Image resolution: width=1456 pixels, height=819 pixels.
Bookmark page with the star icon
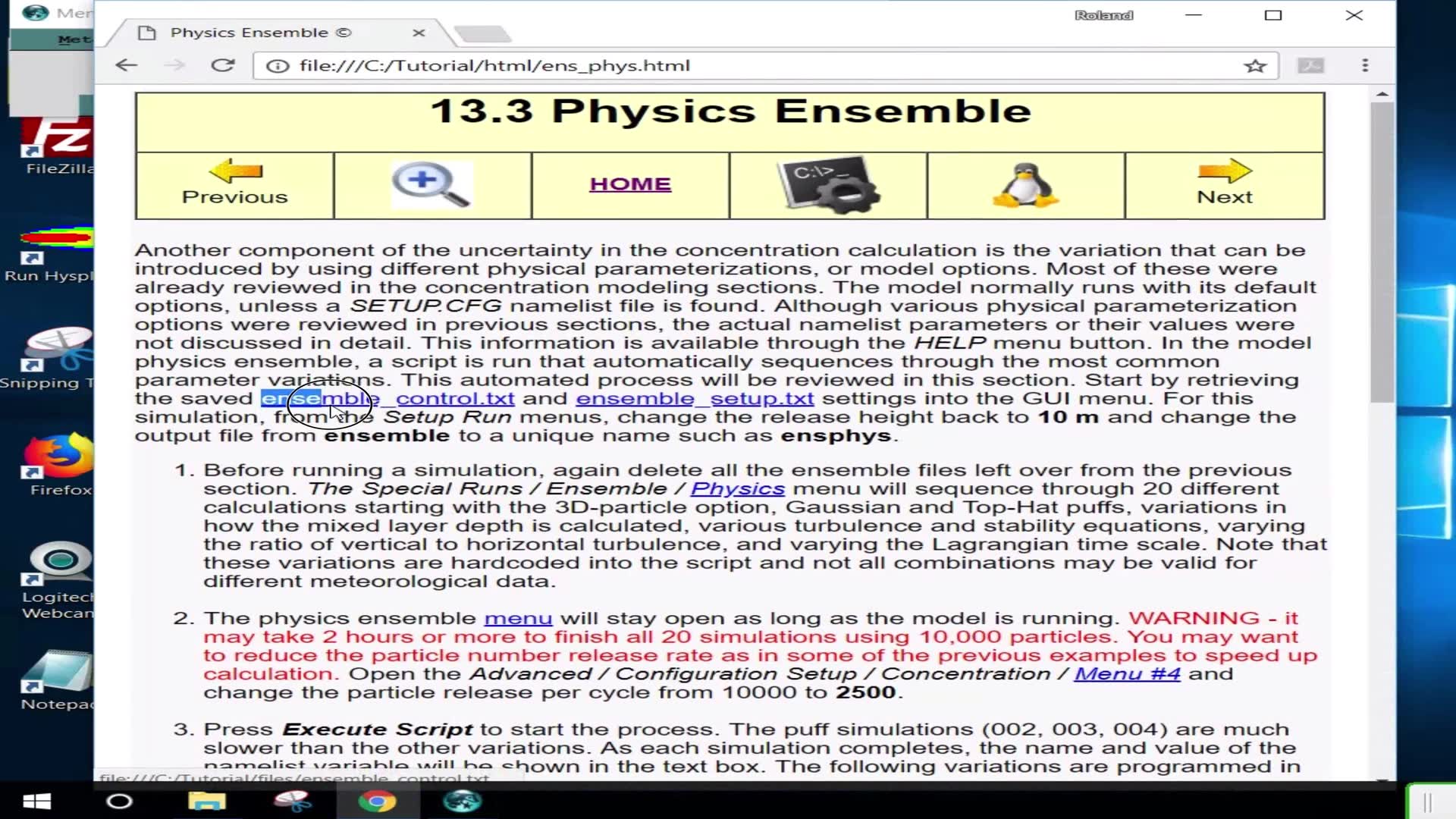pyautogui.click(x=1255, y=66)
